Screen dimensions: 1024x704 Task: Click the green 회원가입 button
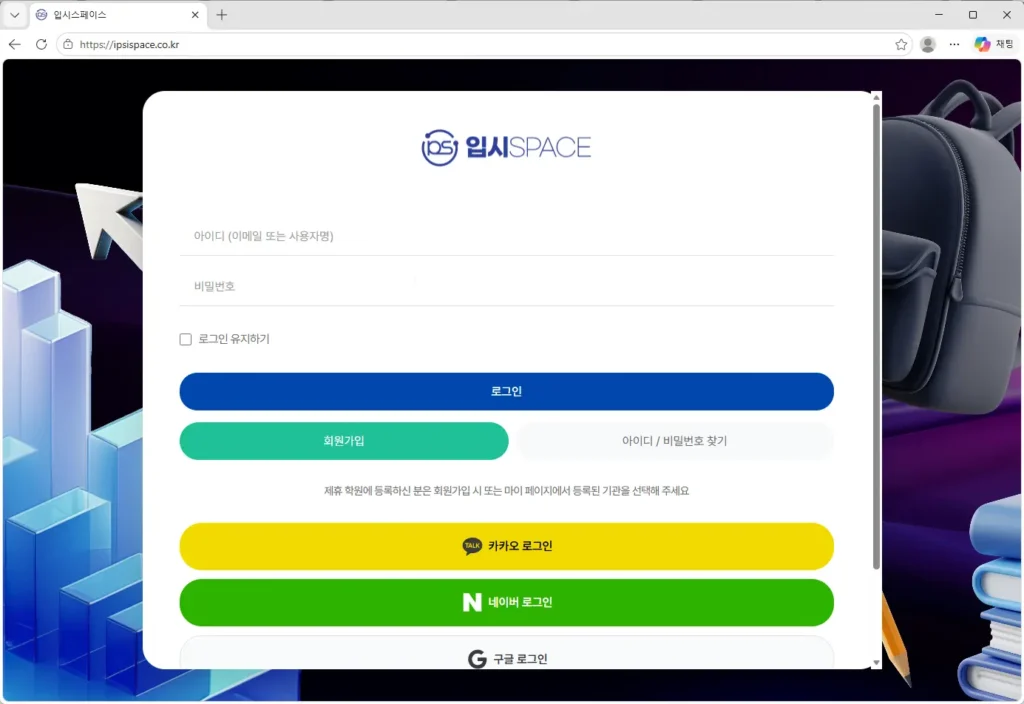[x=344, y=441]
